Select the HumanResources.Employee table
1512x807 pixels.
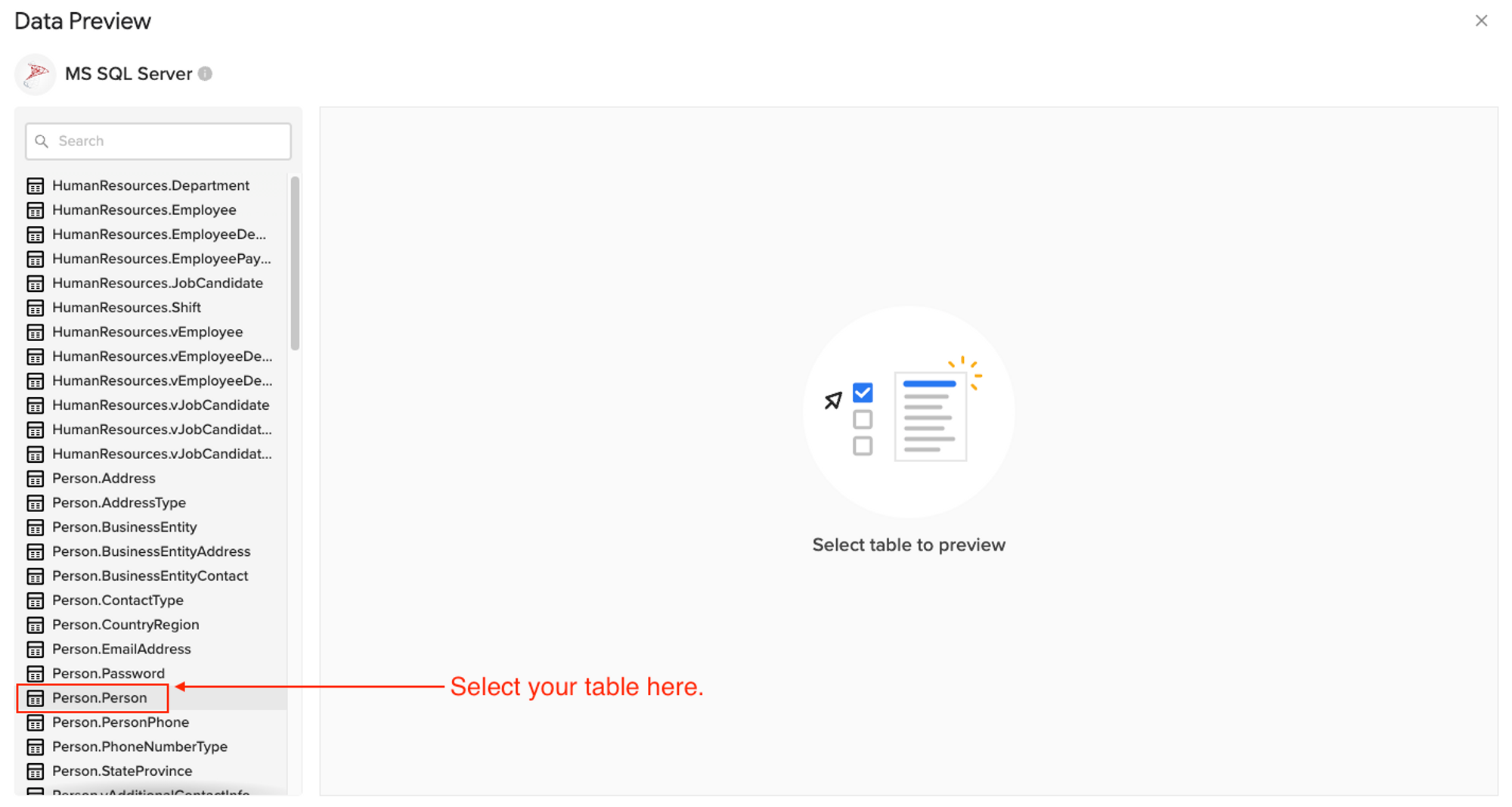(x=144, y=210)
